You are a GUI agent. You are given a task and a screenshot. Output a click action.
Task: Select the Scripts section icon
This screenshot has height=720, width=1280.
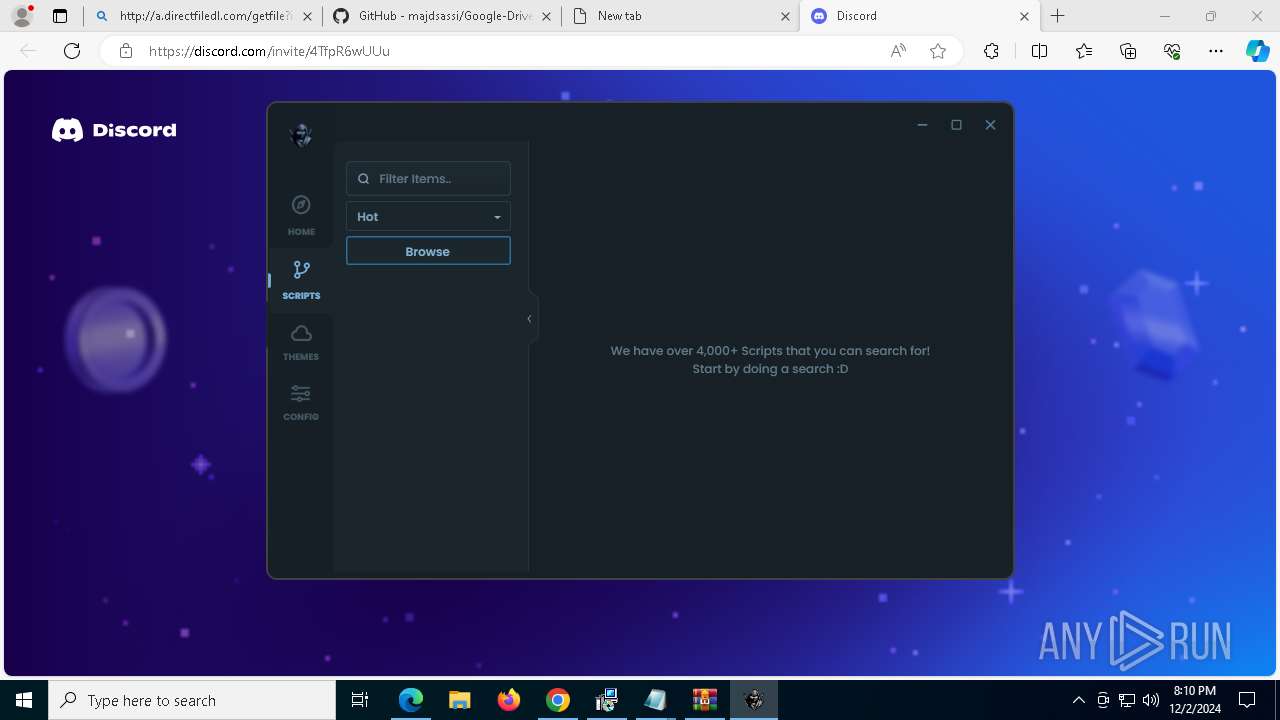click(301, 270)
